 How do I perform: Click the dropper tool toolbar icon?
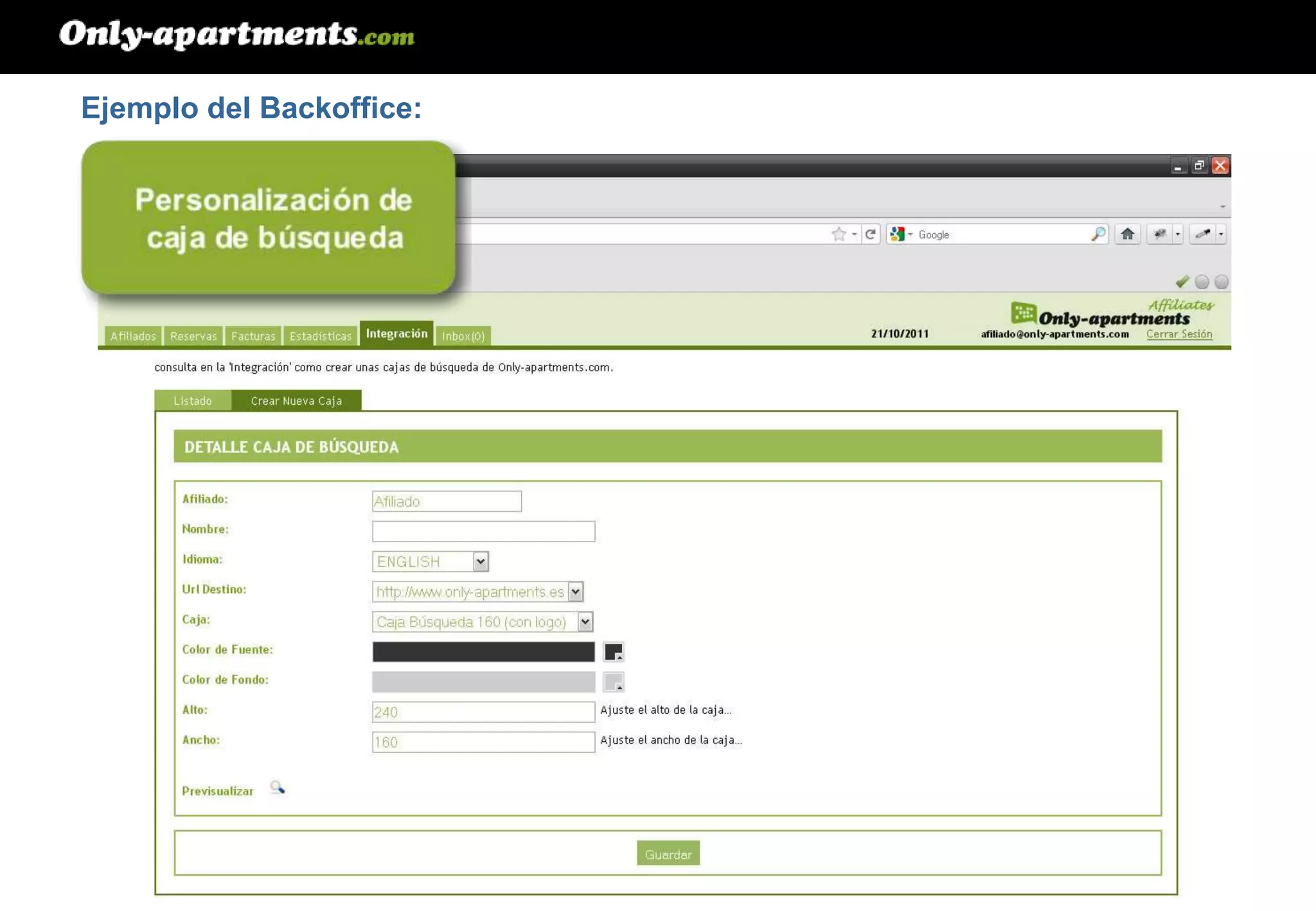(x=1202, y=234)
